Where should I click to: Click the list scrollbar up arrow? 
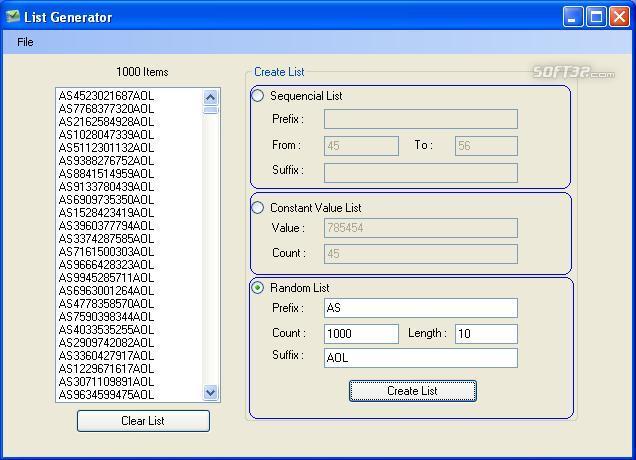[211, 97]
